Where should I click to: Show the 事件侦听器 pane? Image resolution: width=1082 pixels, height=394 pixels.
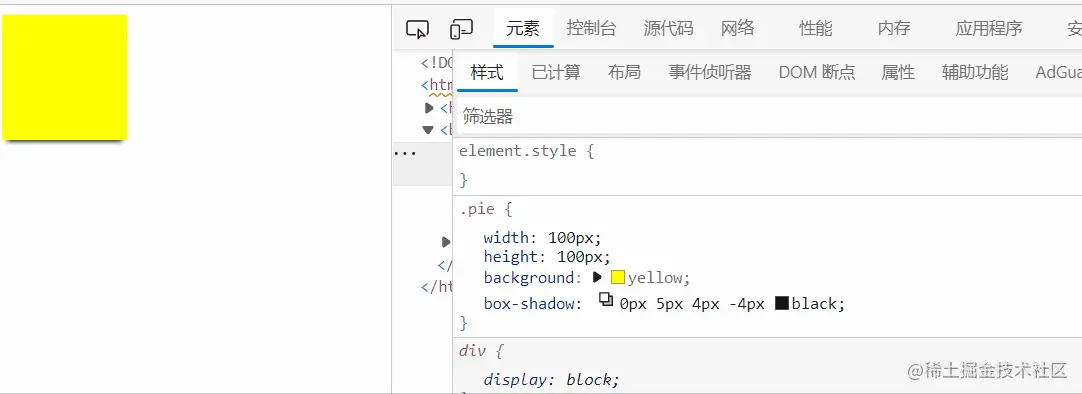pyautogui.click(x=709, y=72)
